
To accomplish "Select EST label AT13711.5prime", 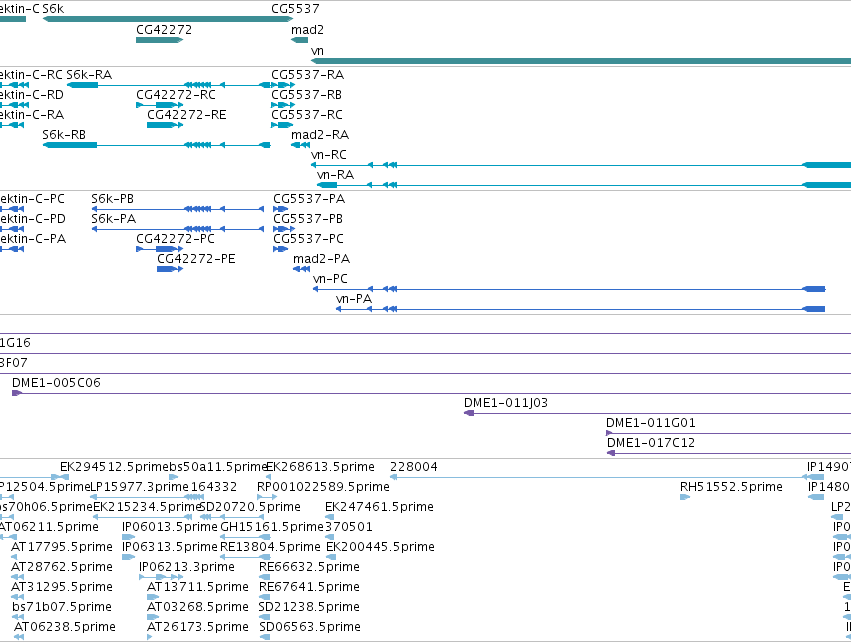I will (x=198, y=588).
